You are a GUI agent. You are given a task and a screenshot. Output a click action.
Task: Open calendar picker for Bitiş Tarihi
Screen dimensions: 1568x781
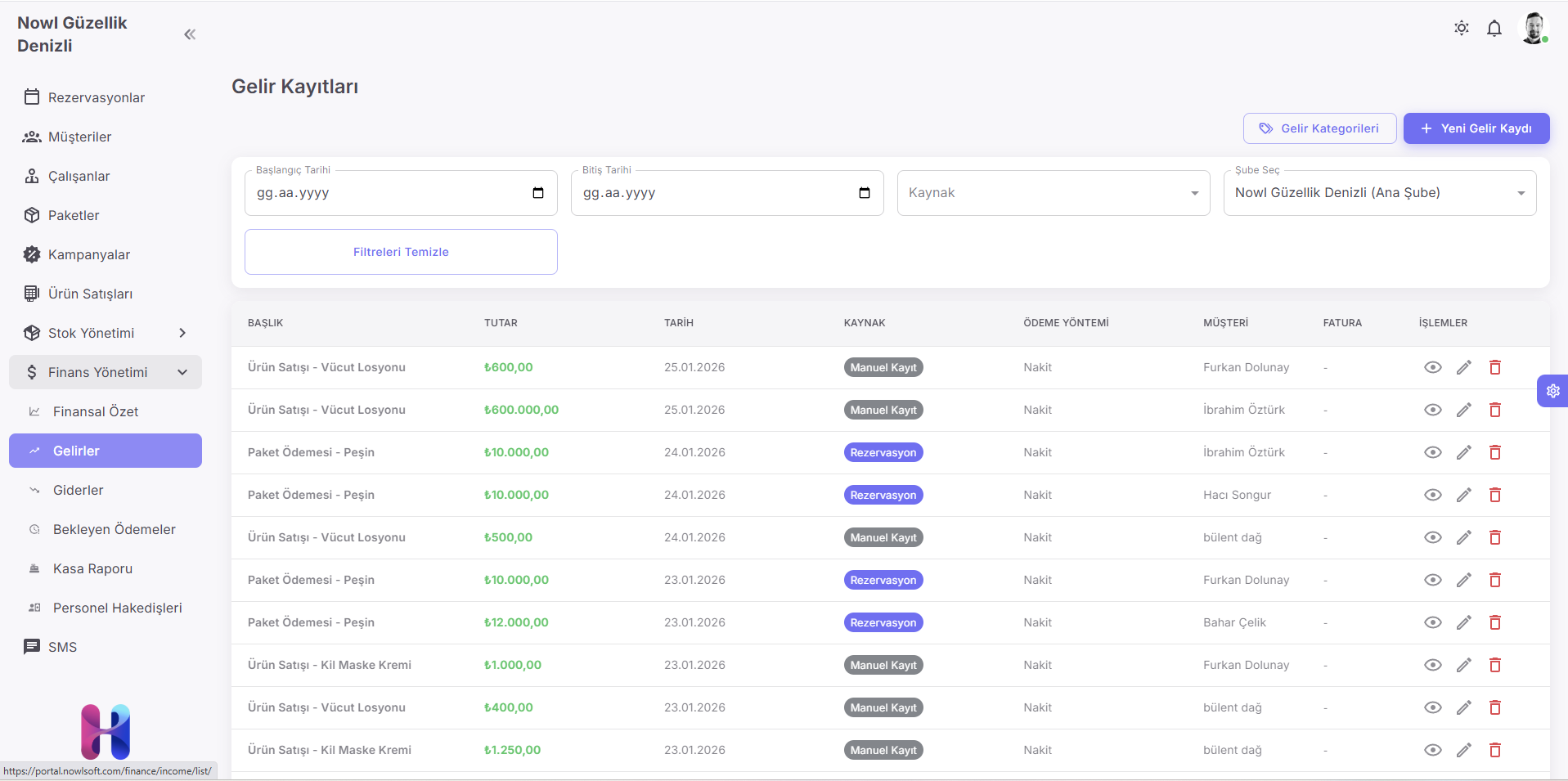pos(864,193)
